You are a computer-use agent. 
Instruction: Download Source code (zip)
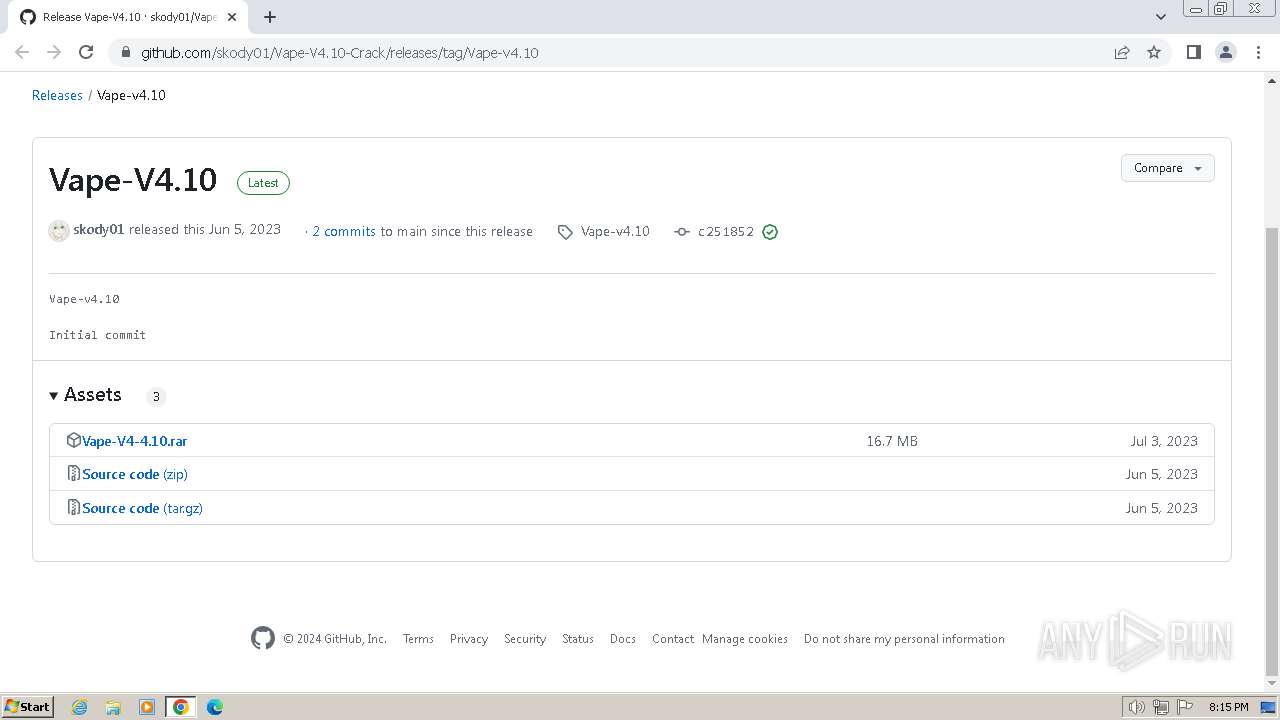135,474
